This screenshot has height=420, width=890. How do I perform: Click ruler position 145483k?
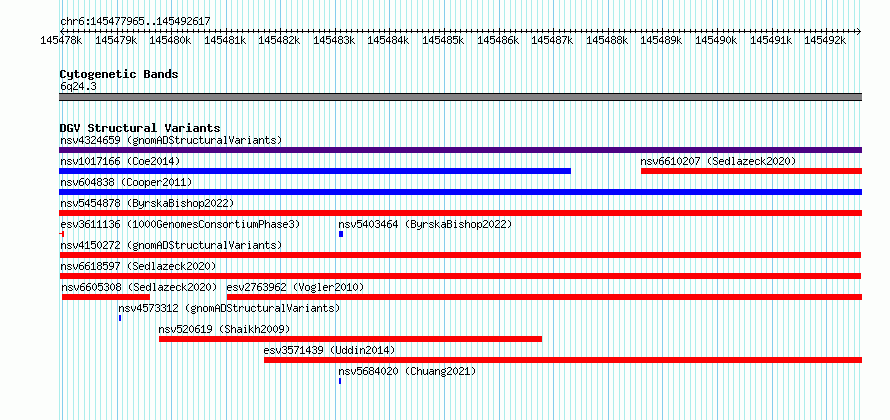[334, 40]
